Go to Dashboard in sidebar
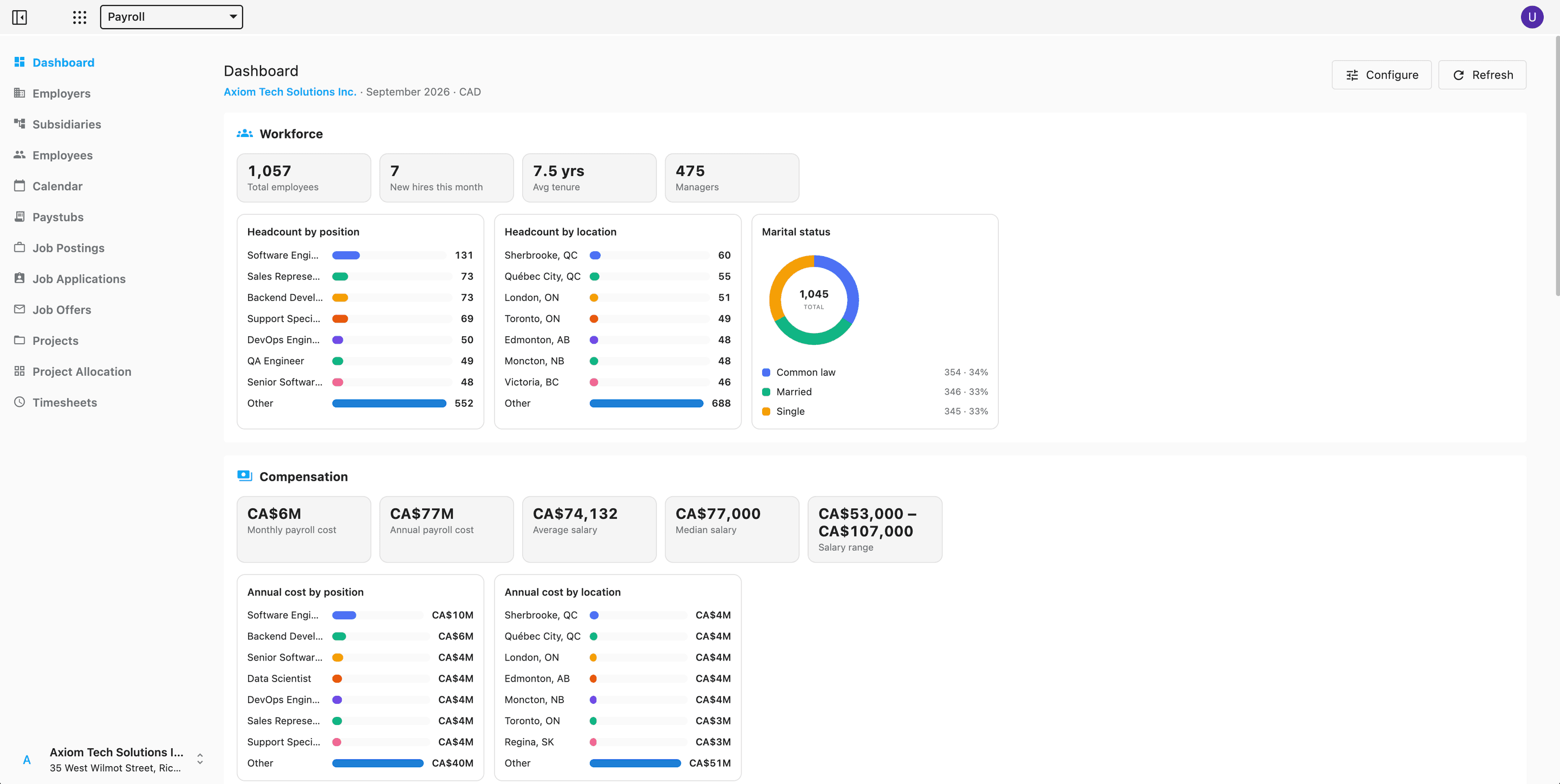 pos(63,62)
